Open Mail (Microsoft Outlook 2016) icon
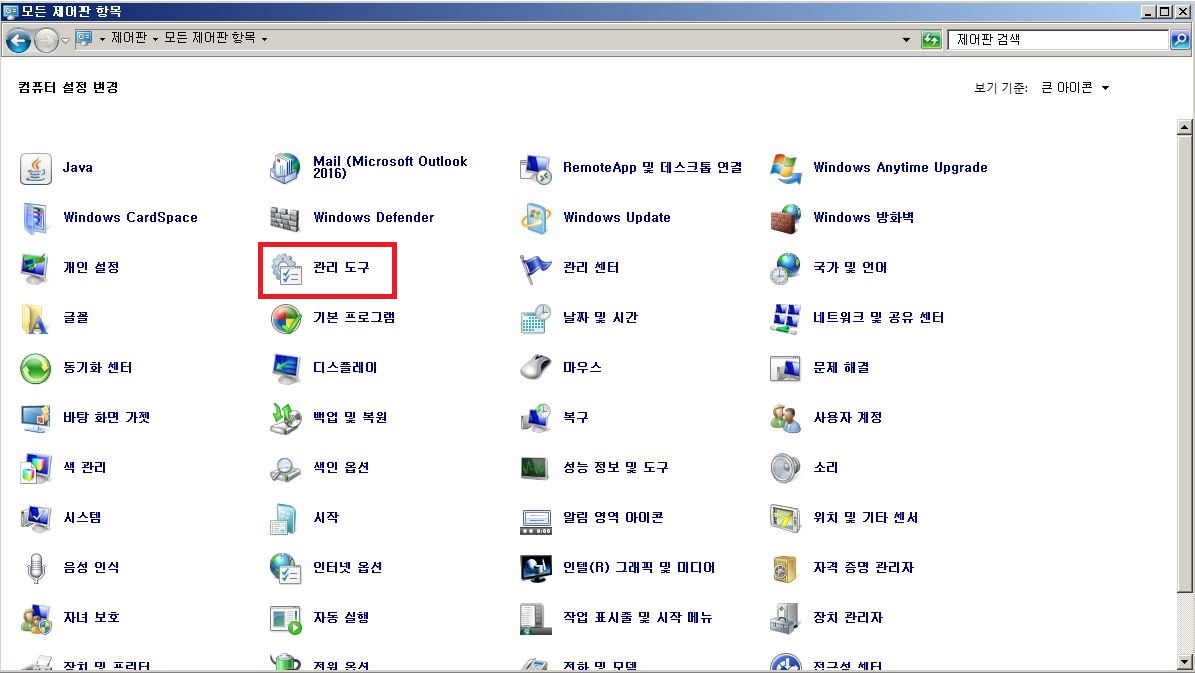The height and width of the screenshot is (673, 1195). (285, 168)
